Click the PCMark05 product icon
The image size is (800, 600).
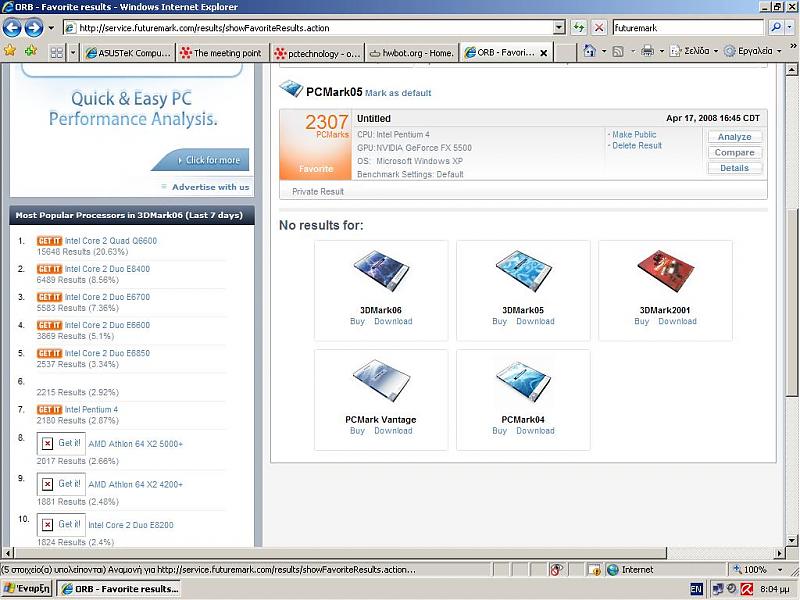pos(291,89)
